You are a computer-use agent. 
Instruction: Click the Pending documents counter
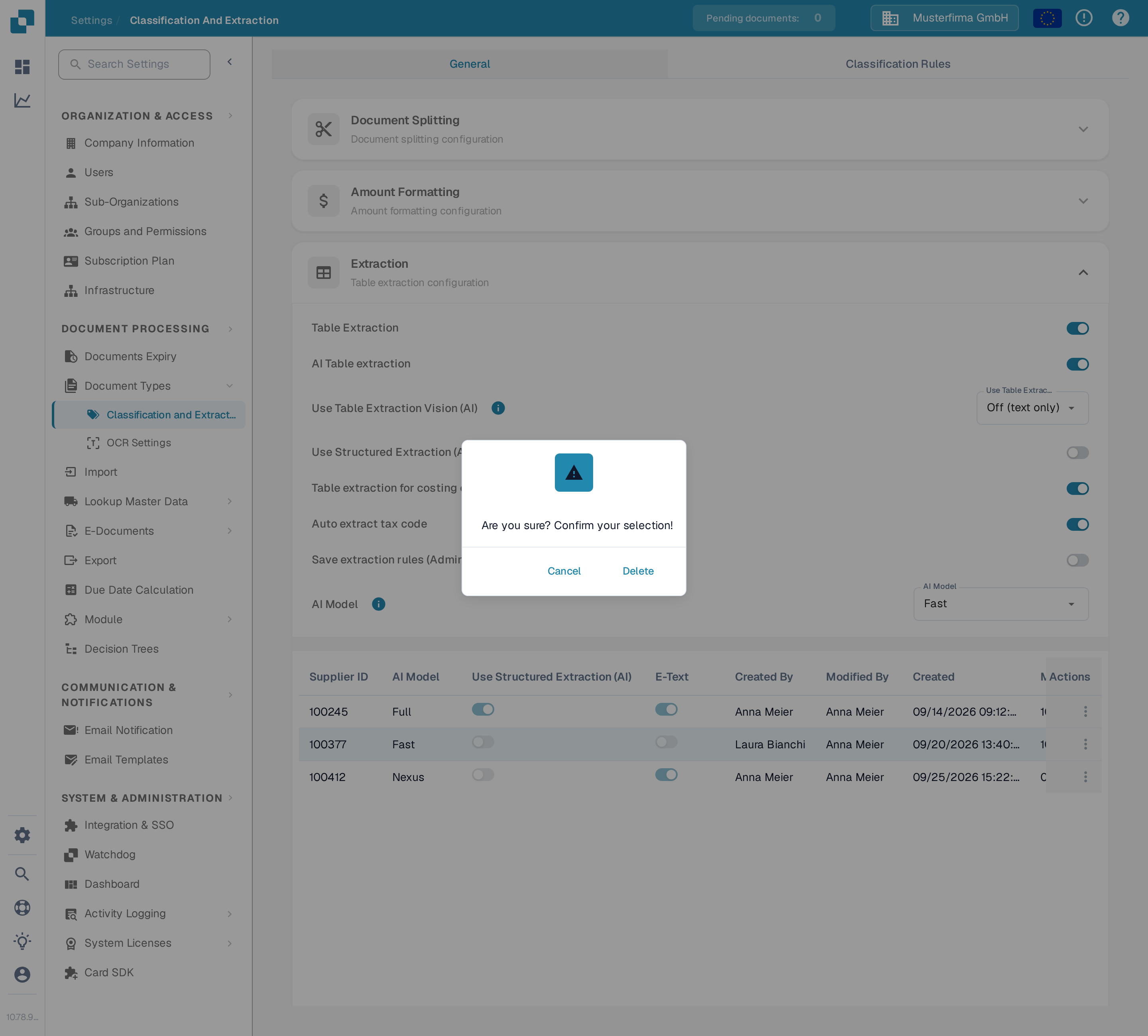[x=764, y=18]
